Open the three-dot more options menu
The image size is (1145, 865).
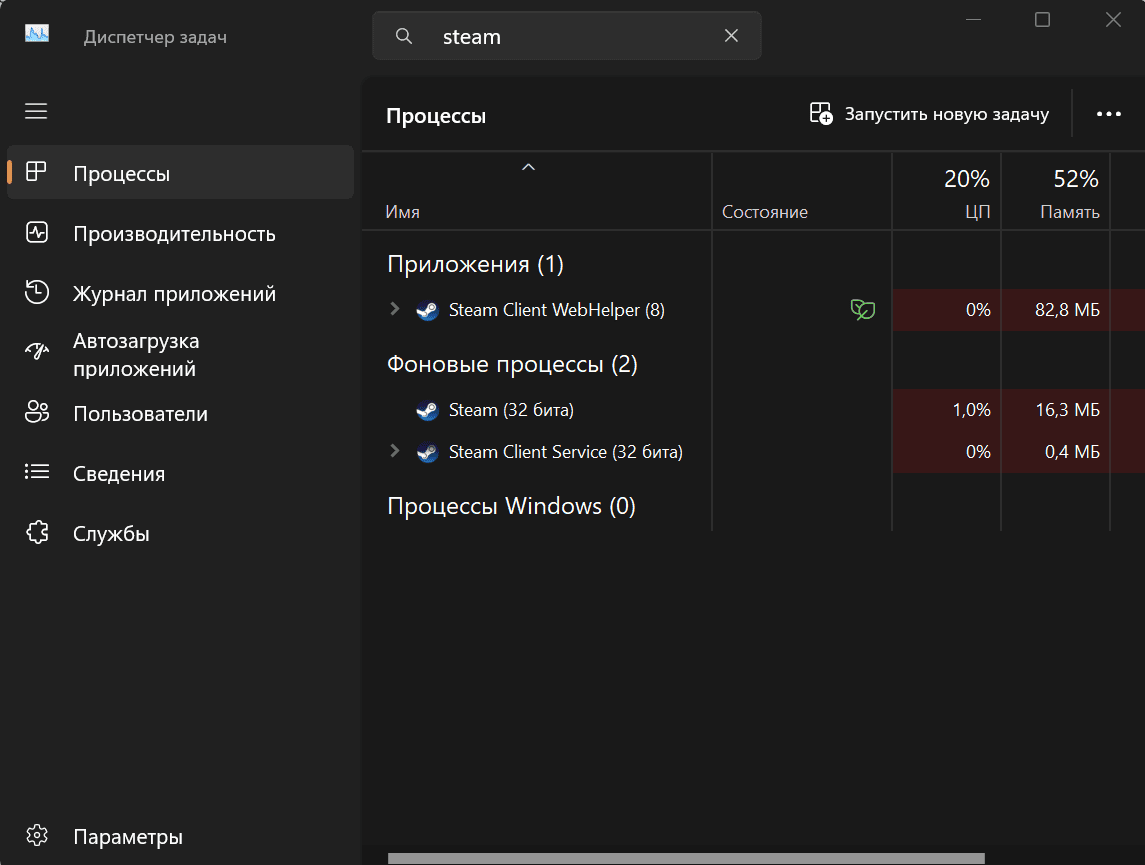(1108, 114)
